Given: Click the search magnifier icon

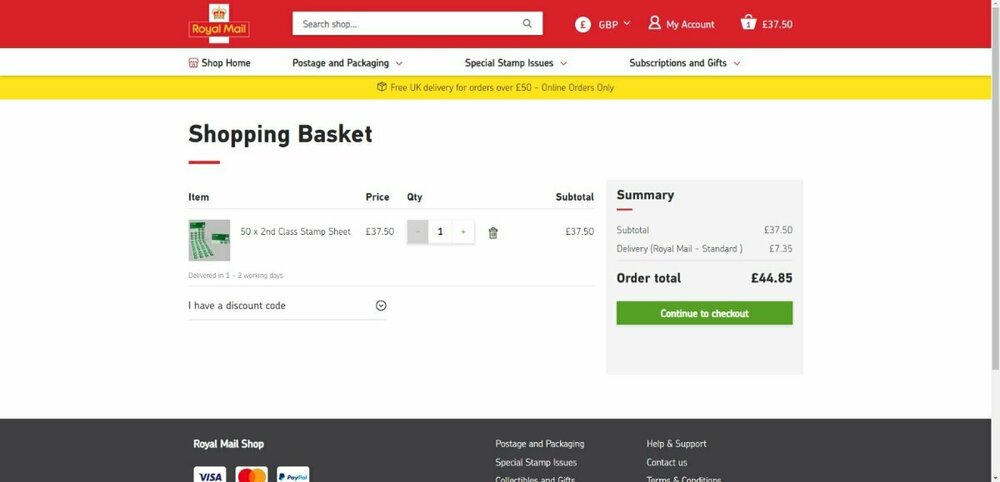Looking at the screenshot, I should coord(527,24).
